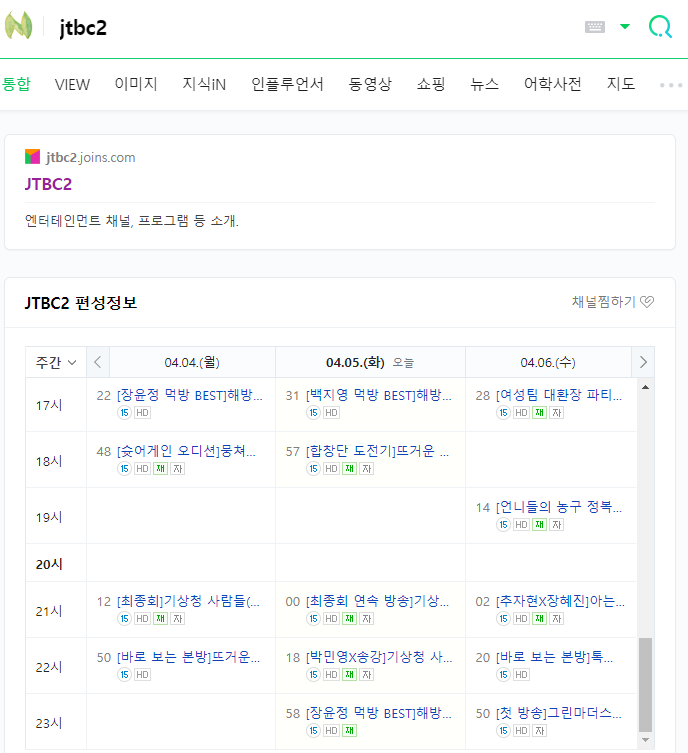This screenshot has width=688, height=753.
Task: Click 자 icon under [최종회 연속 방송]기상
Action: [367, 619]
